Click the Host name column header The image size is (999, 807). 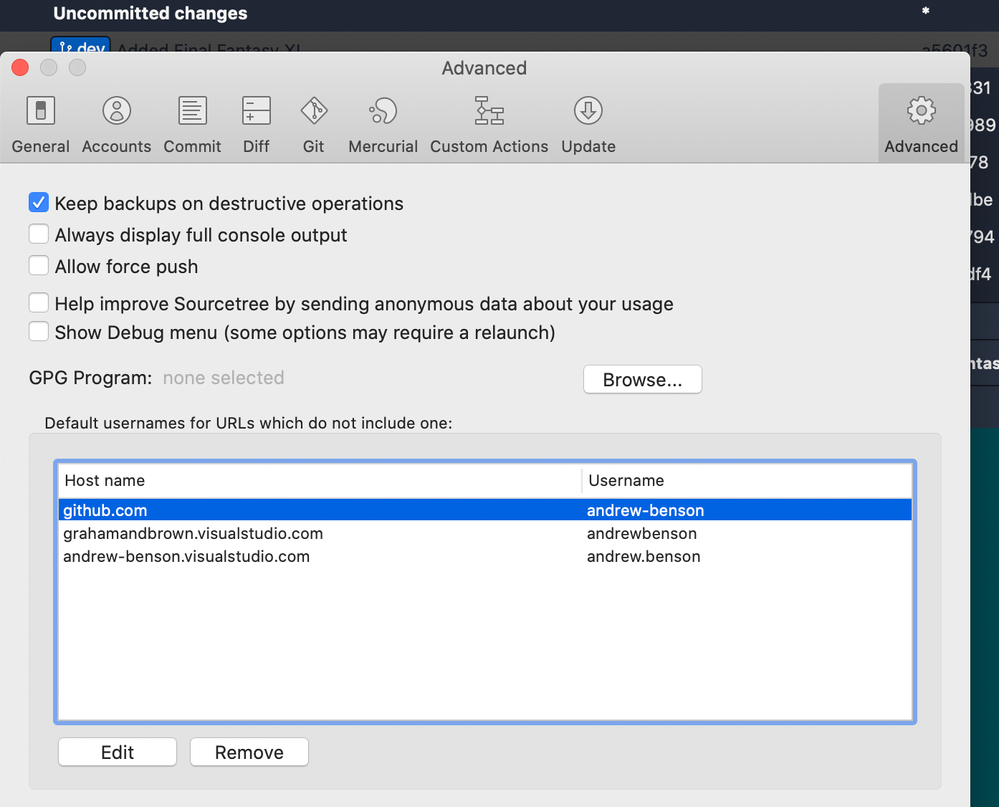tap(320, 480)
